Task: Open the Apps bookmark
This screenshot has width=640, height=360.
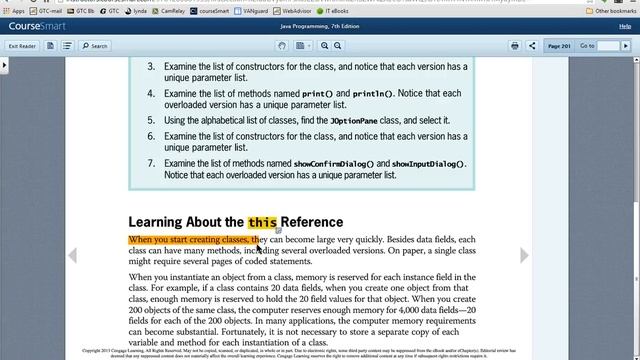Action: coord(14,11)
